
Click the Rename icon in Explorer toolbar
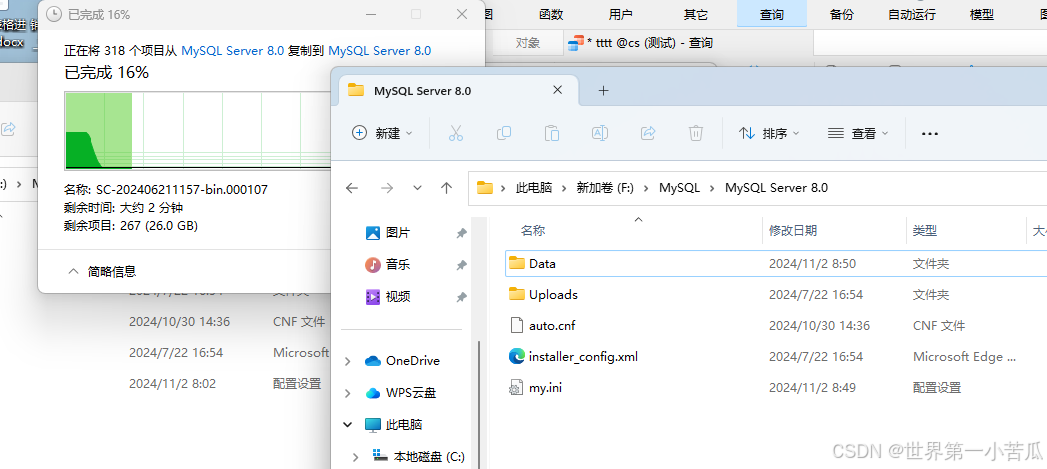(x=600, y=133)
